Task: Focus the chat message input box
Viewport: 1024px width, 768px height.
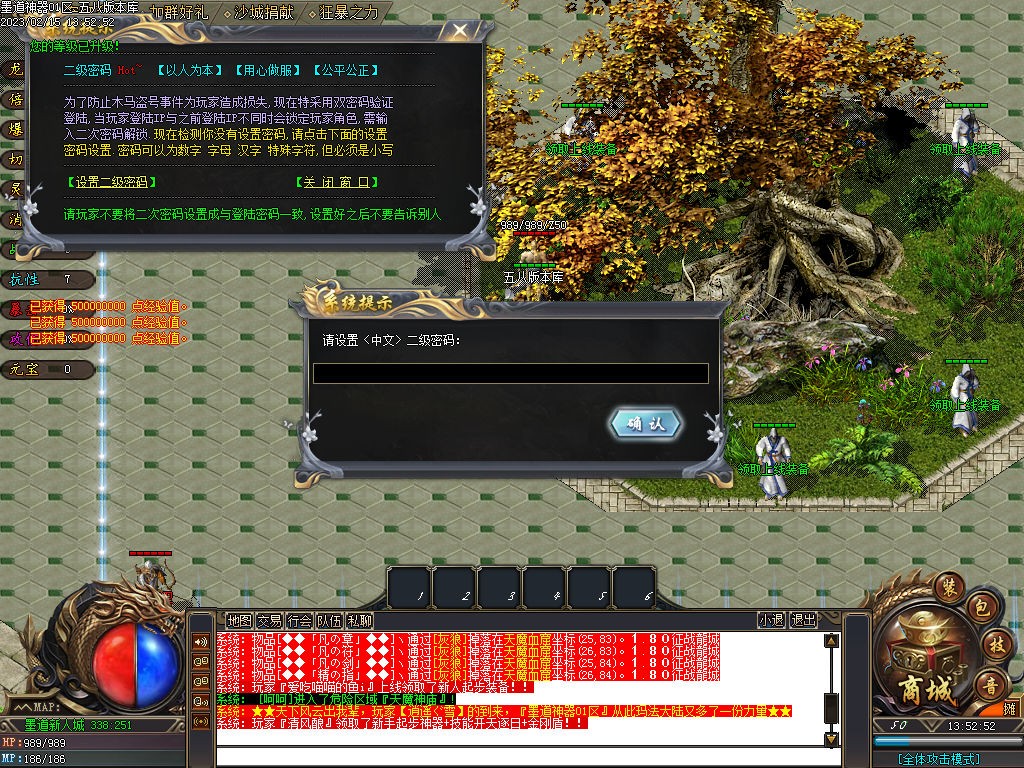Action: 528,758
